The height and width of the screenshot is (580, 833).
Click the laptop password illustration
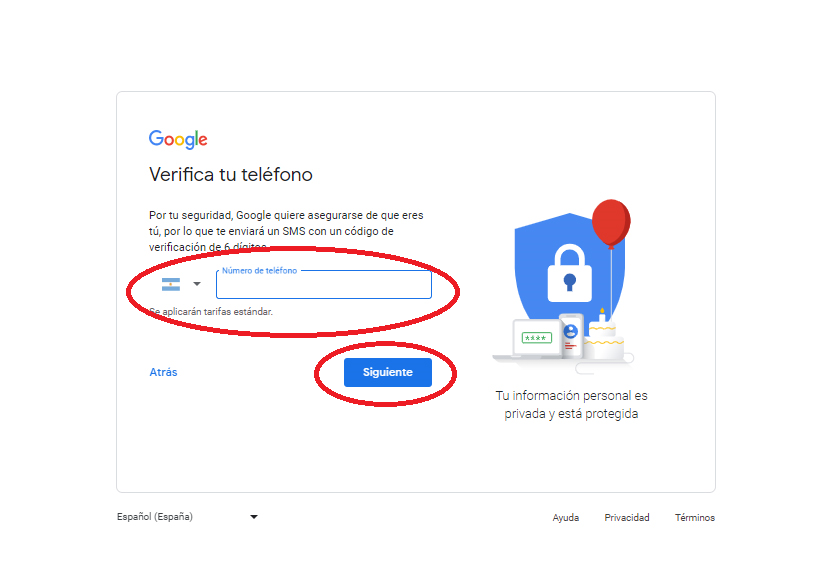(x=537, y=338)
